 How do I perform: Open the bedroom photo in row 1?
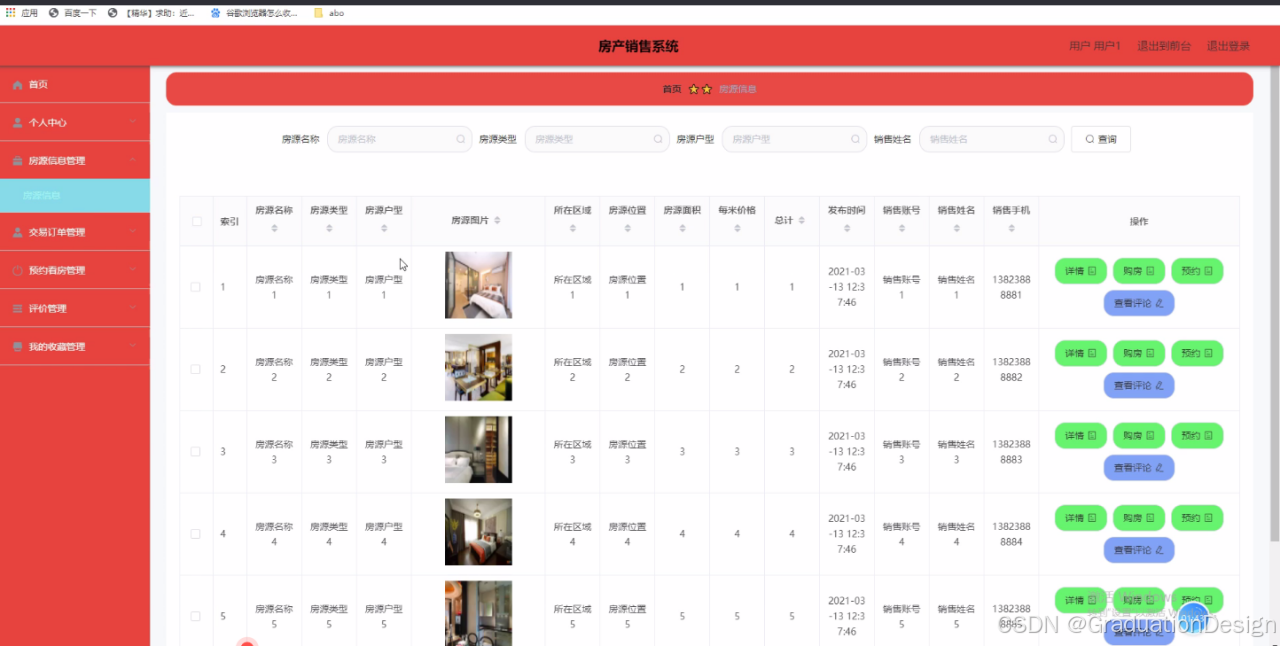click(478, 285)
